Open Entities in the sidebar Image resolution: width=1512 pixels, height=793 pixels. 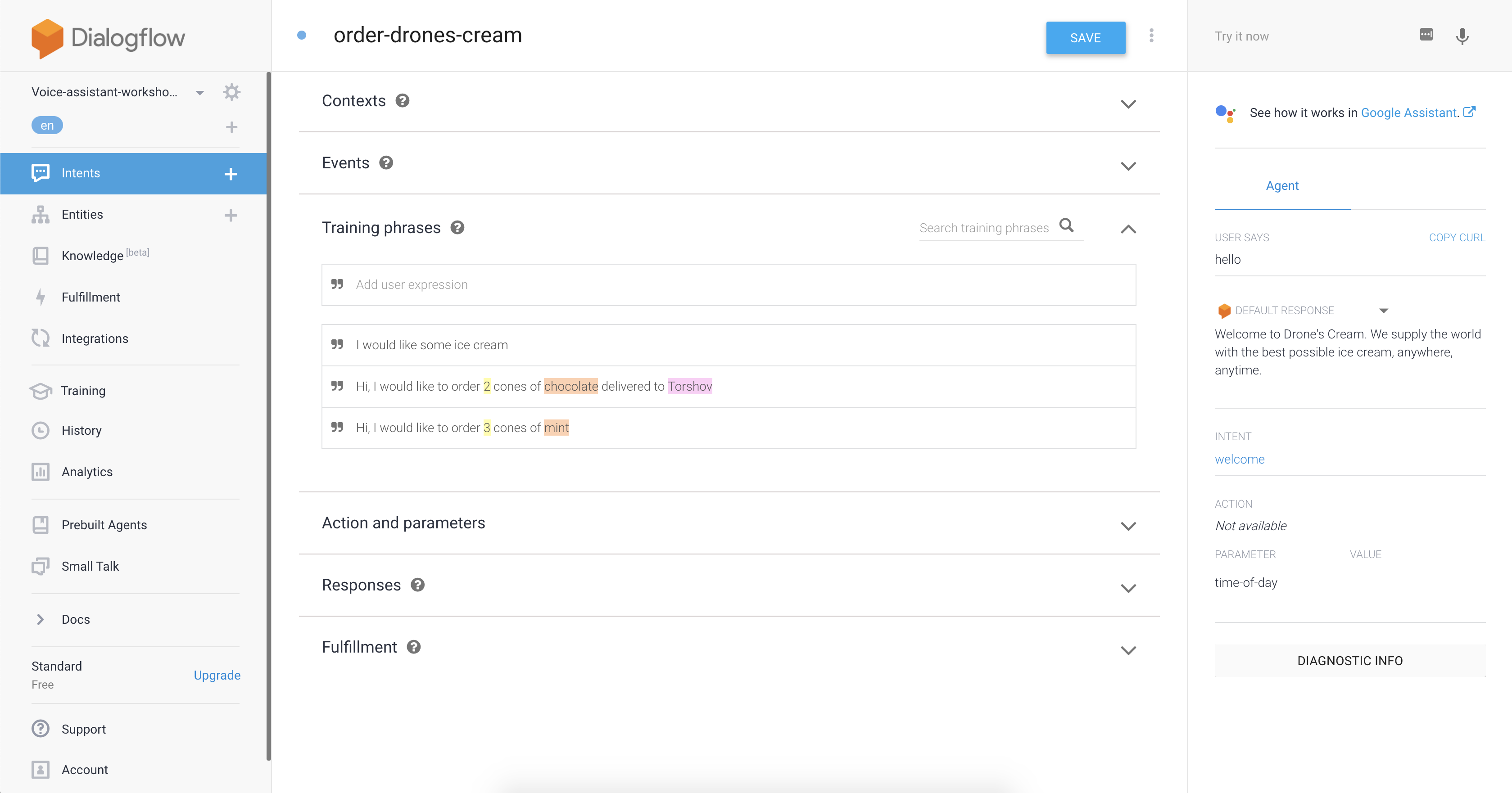pyautogui.click(x=82, y=215)
